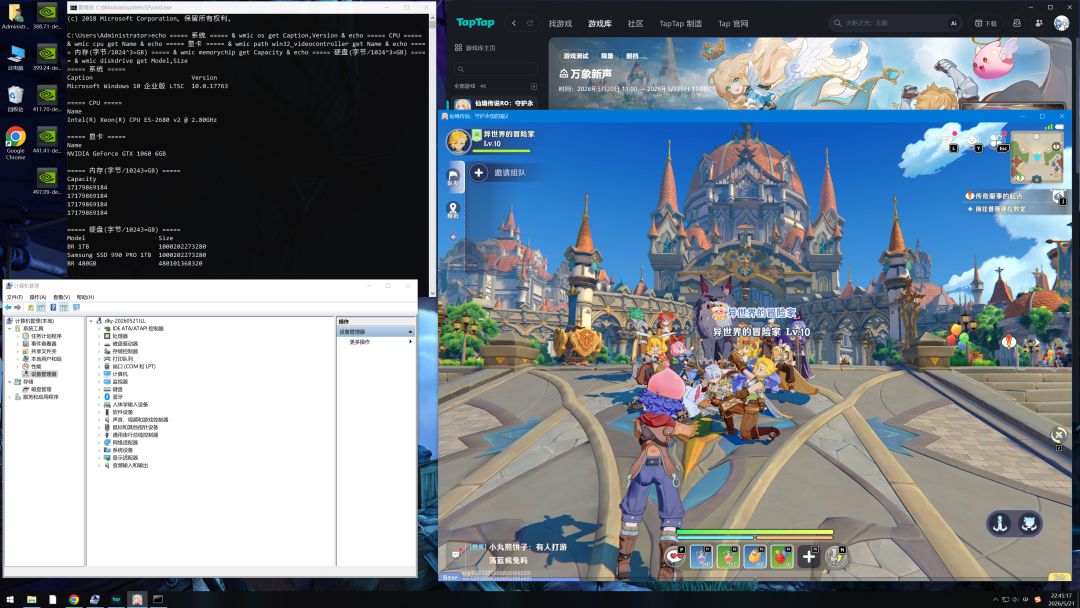Click the heart emote skill slot

[x=674, y=556]
